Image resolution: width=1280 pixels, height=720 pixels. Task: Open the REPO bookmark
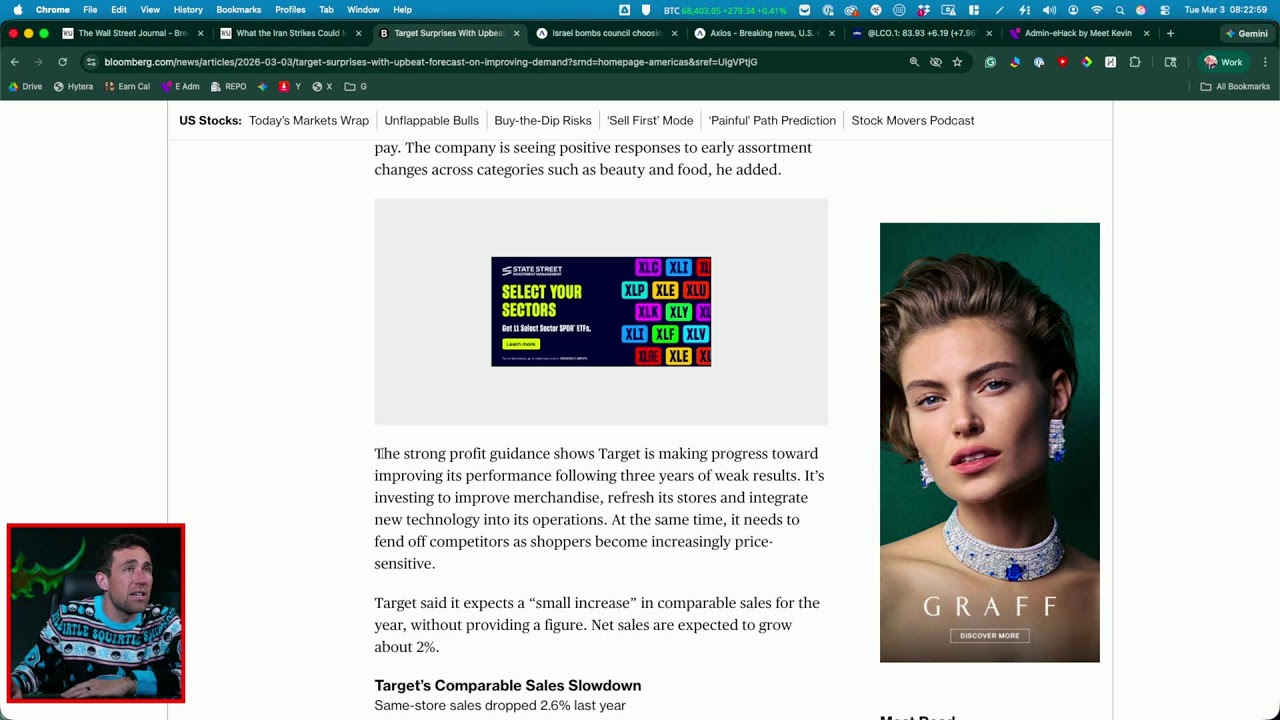tap(229, 87)
